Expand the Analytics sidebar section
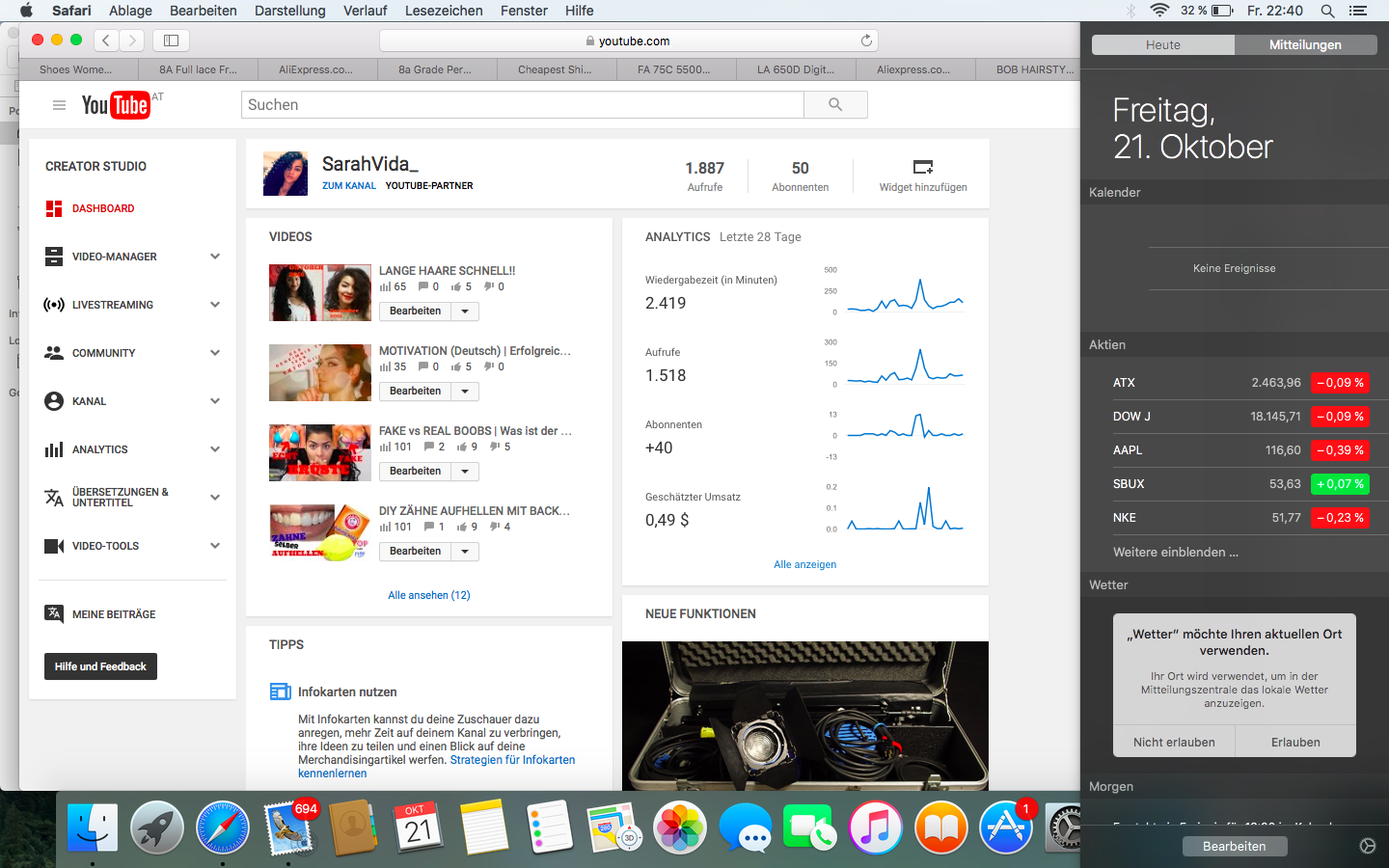 pos(215,449)
